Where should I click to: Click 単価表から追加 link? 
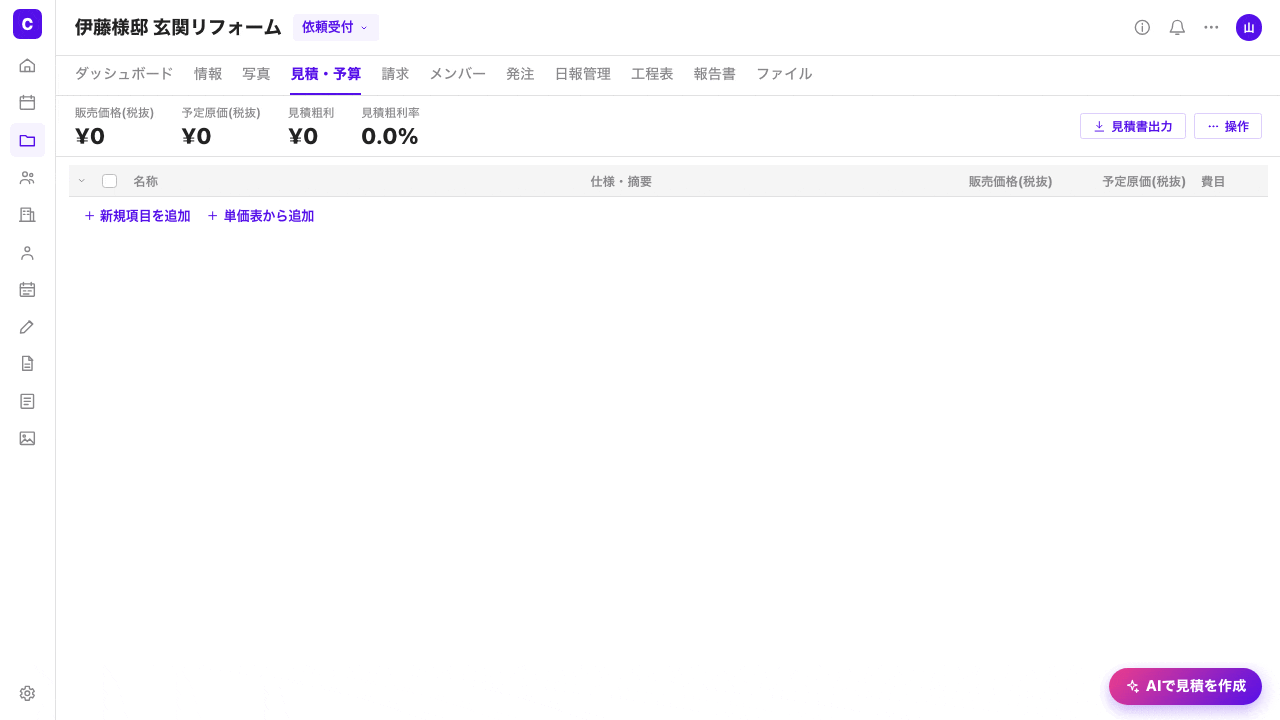(261, 216)
